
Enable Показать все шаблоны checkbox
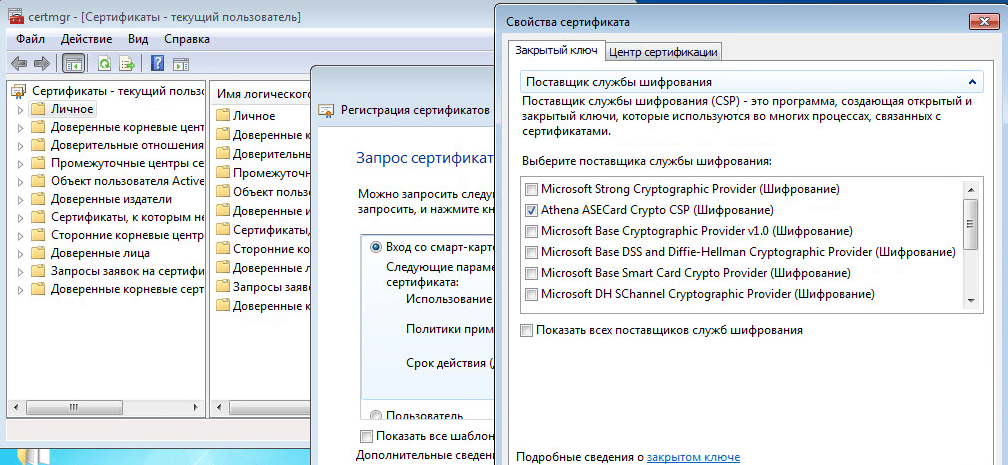pyautogui.click(x=366, y=436)
